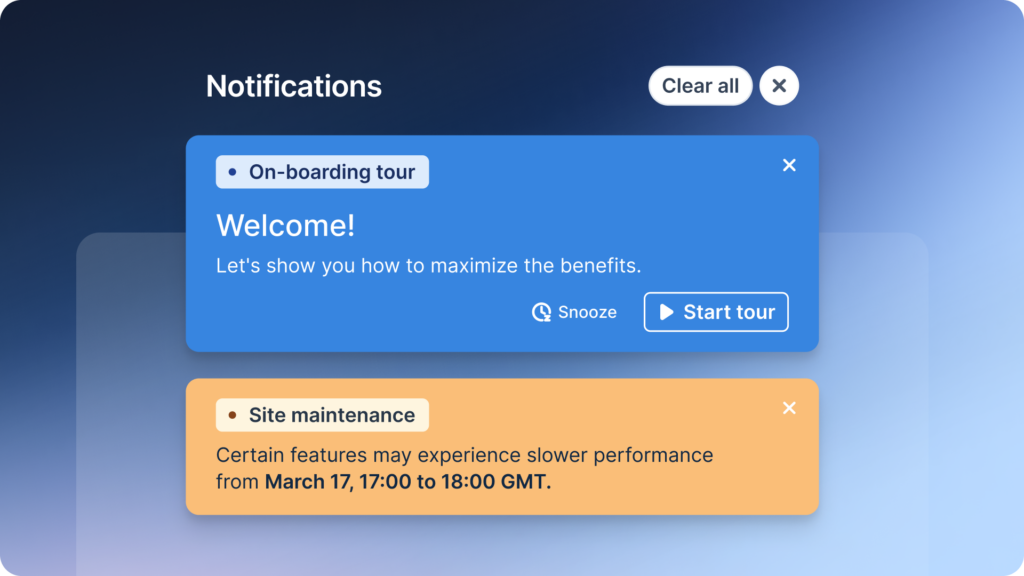Image resolution: width=1024 pixels, height=576 pixels.
Task: Click the slower performance message text
Action: point(464,455)
